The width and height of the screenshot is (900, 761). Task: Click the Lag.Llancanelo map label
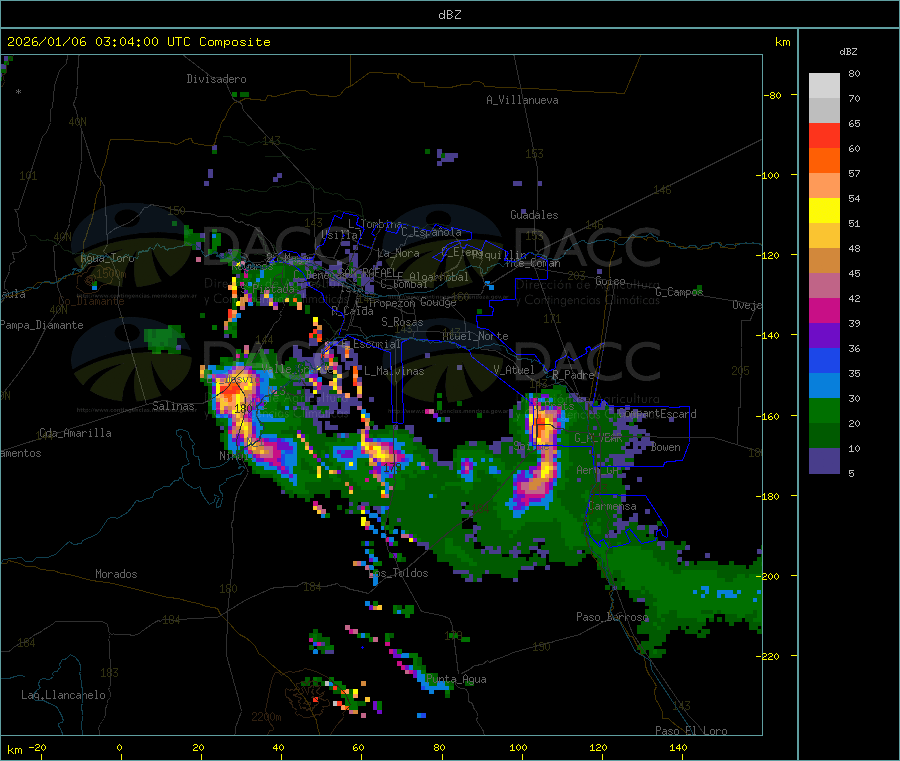(63, 695)
